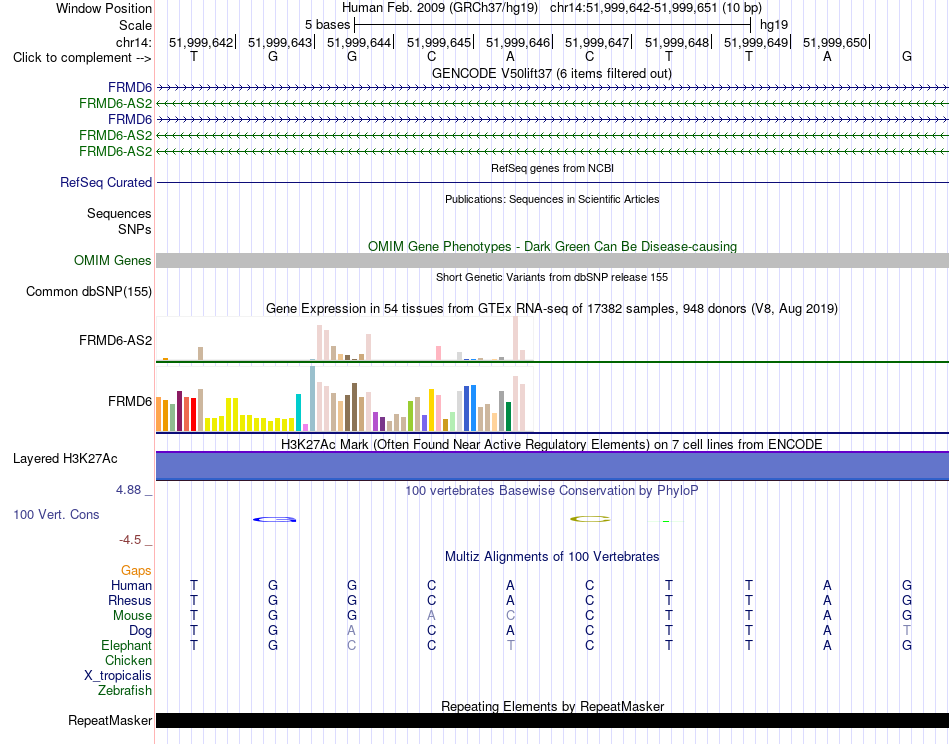Click the 4.88 upper PhyloP scale value
The width and height of the screenshot is (950, 744).
128,490
